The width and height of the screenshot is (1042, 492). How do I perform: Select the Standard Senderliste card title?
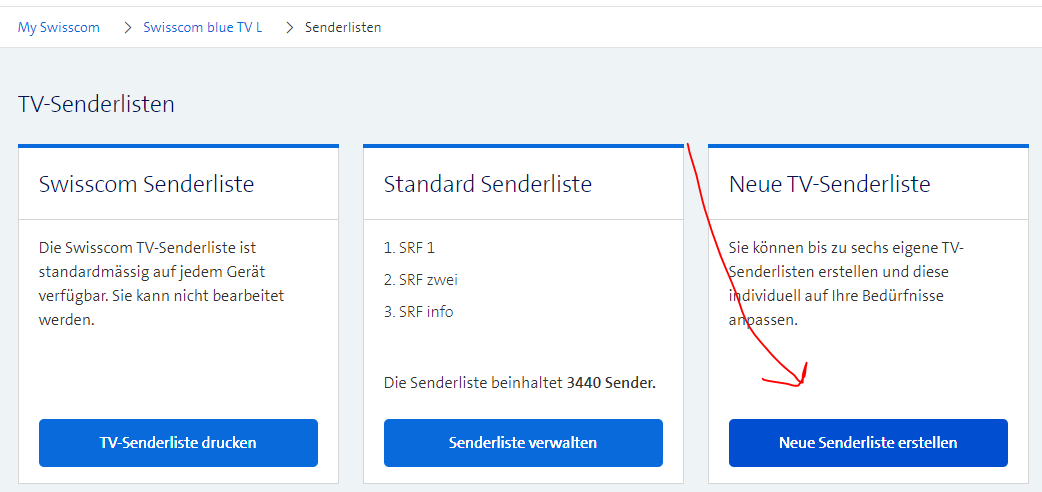click(488, 184)
